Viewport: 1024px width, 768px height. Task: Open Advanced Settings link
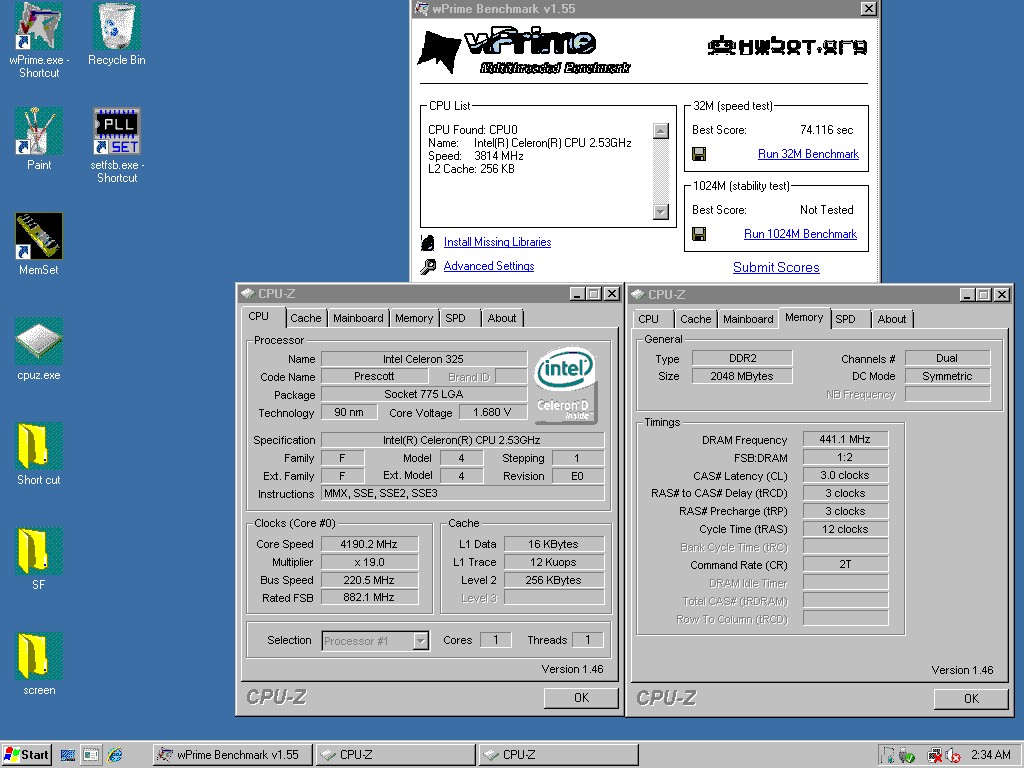pos(489,266)
